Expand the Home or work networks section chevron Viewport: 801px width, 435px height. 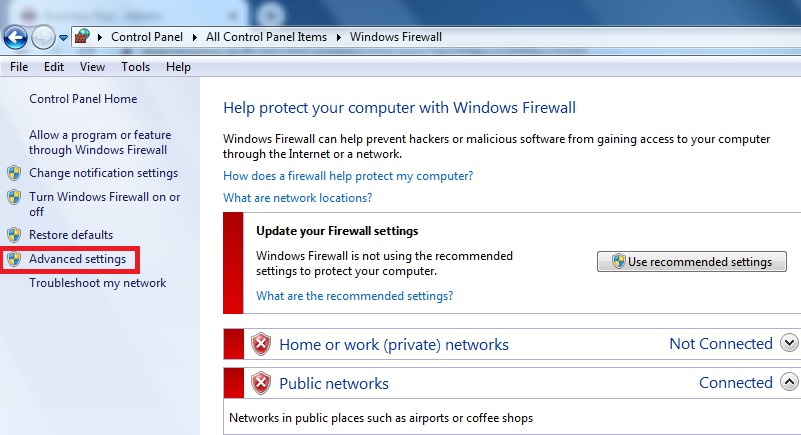point(789,343)
